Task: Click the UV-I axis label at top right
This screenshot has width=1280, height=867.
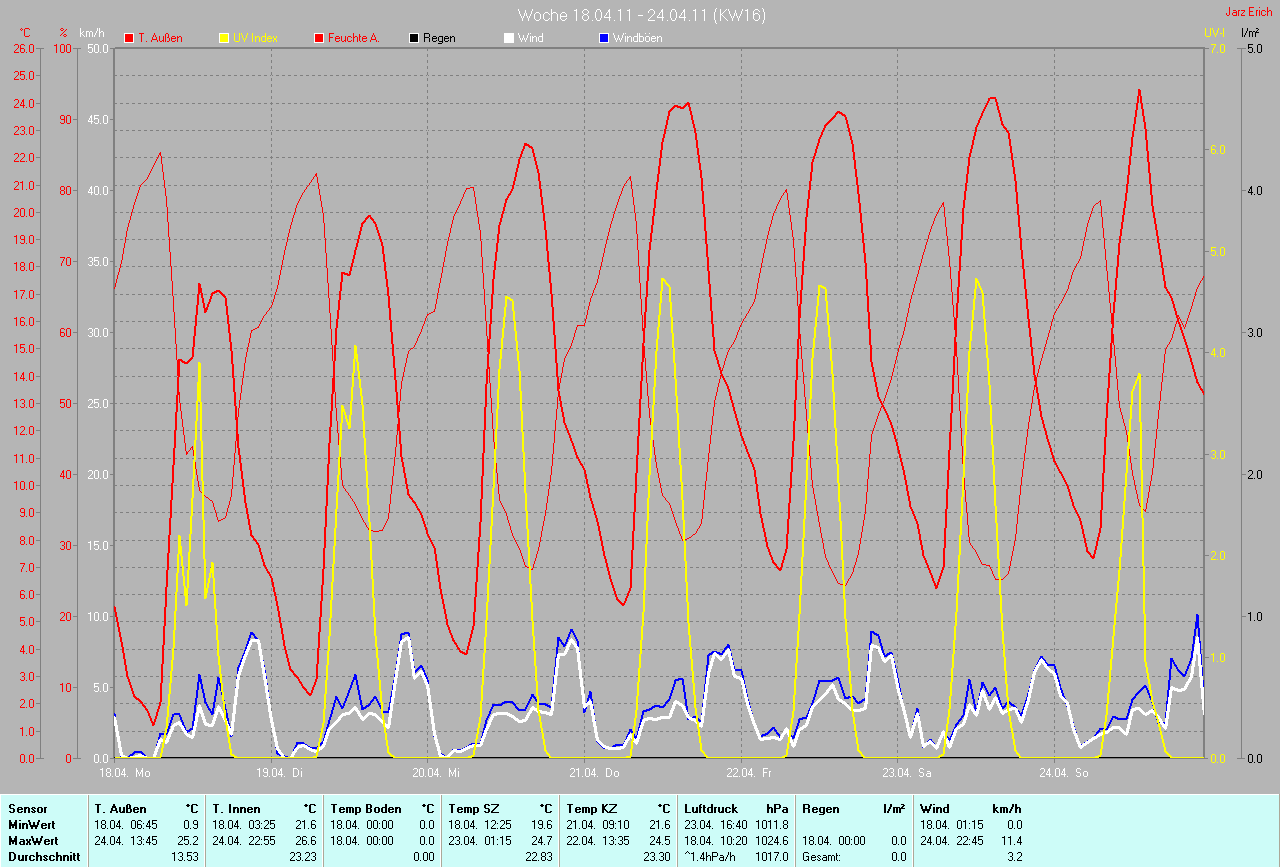Action: click(x=1214, y=33)
